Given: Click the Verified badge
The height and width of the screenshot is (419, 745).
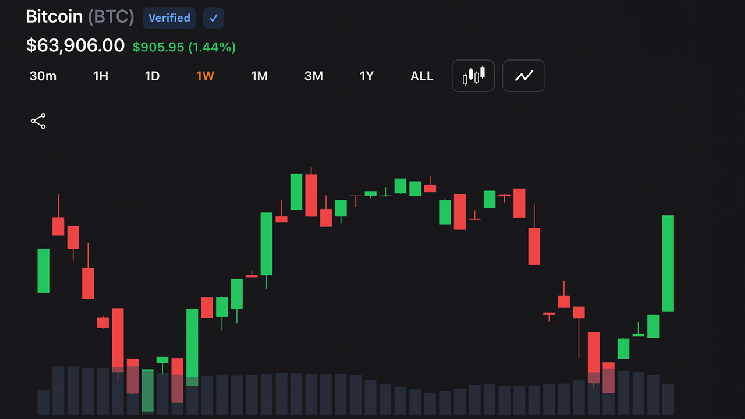Looking at the screenshot, I should (x=169, y=18).
